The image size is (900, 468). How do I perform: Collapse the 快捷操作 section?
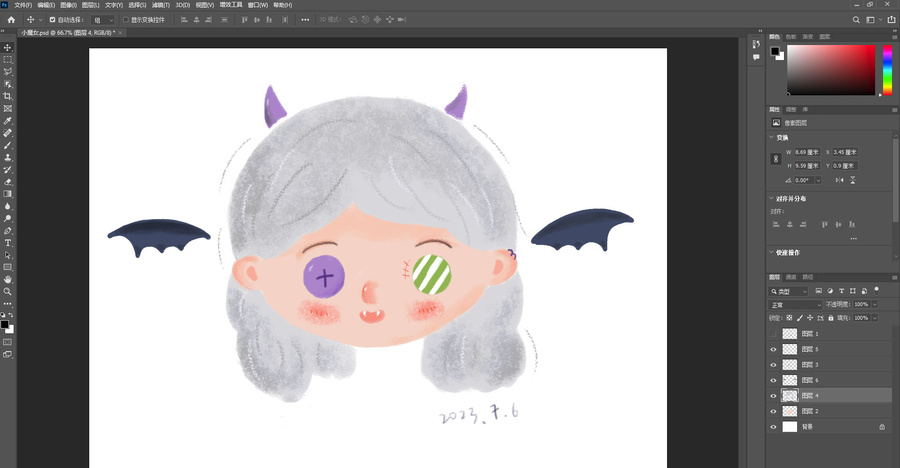click(771, 253)
